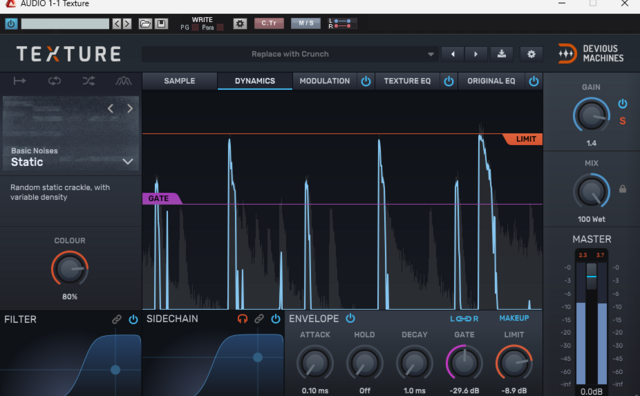Screen dimensions: 640x396
Task: Expand the Static sample list chevron
Action: coord(128,162)
